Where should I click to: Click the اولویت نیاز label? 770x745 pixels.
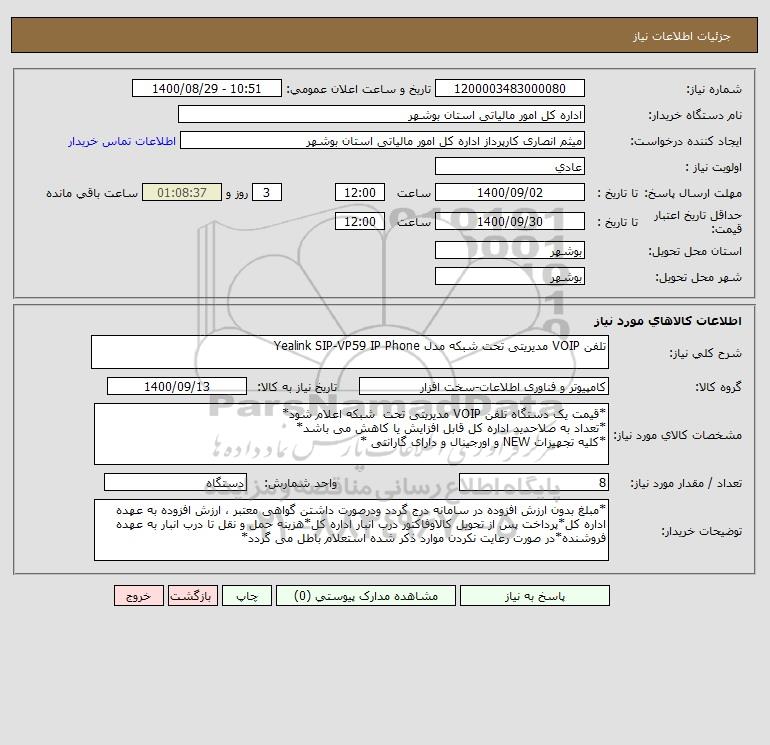point(714,167)
